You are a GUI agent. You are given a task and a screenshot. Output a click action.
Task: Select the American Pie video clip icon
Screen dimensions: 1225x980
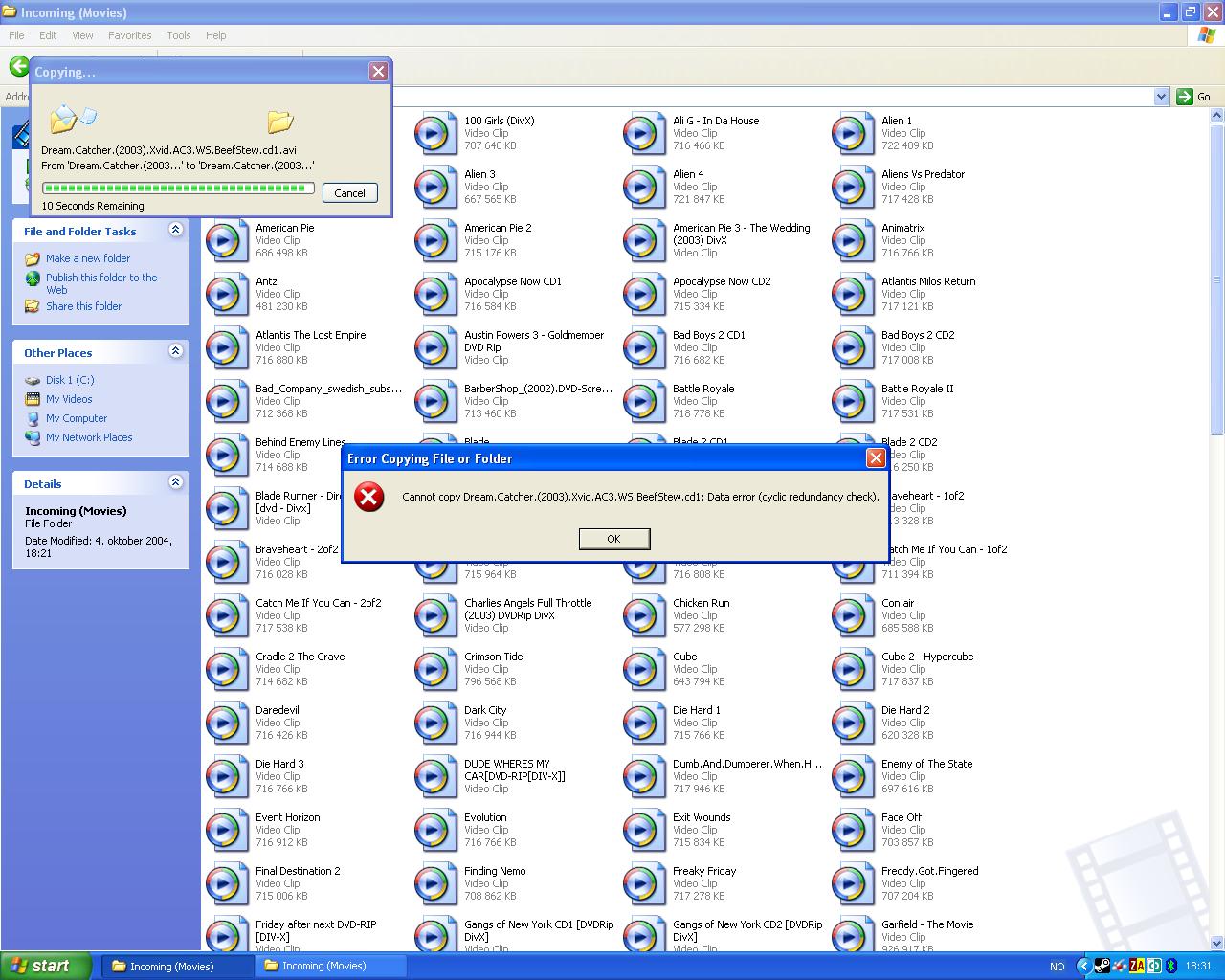pyautogui.click(x=226, y=241)
